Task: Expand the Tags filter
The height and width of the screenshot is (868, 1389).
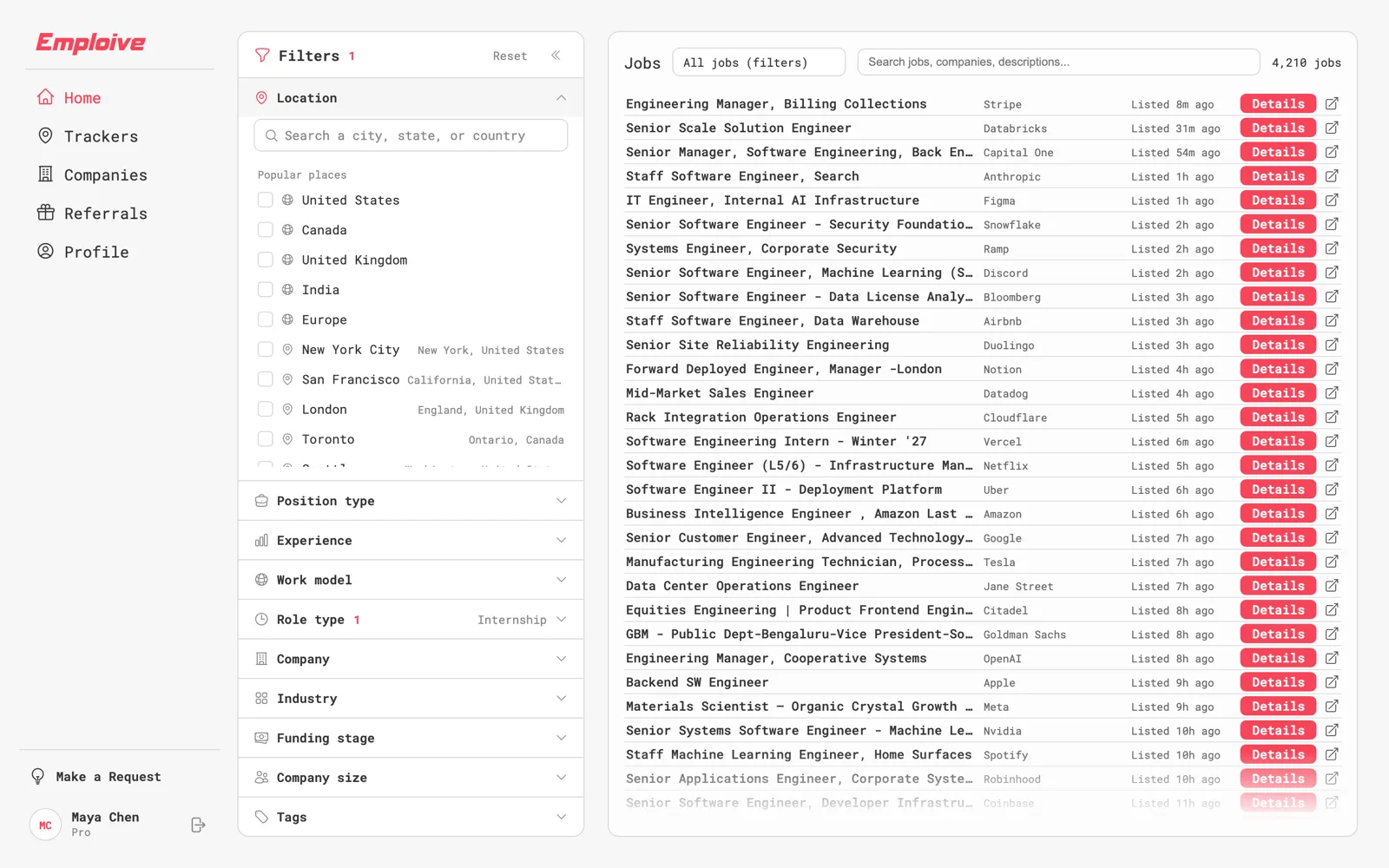Action: pos(411,817)
